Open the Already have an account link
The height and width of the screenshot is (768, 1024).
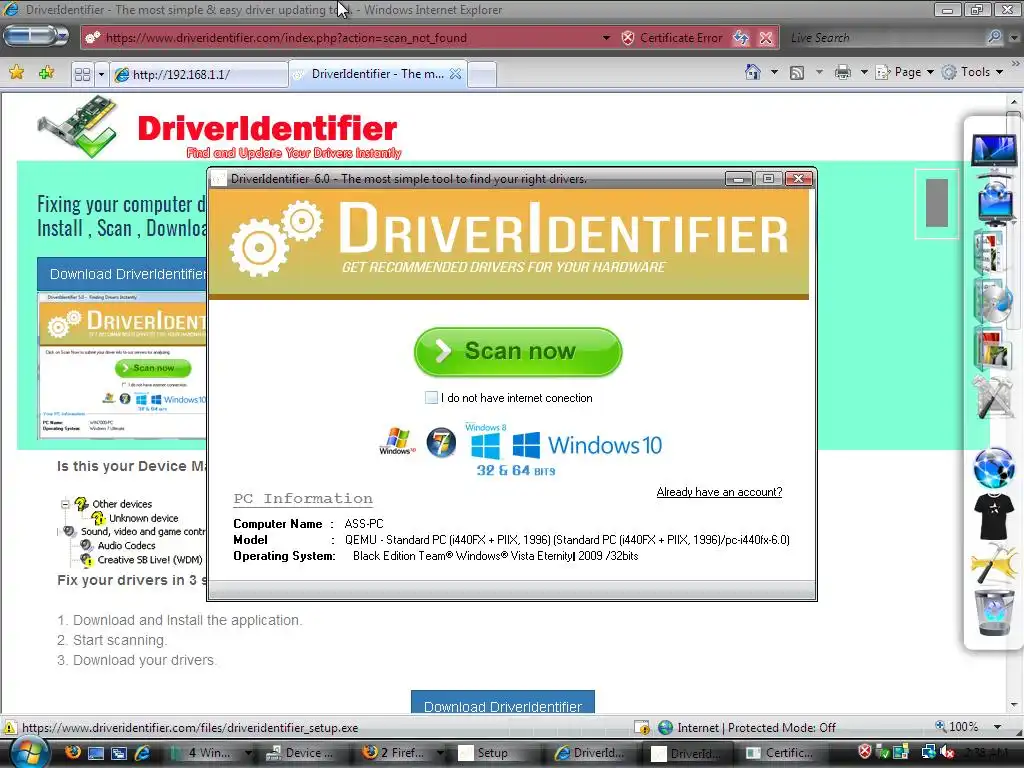[719, 492]
